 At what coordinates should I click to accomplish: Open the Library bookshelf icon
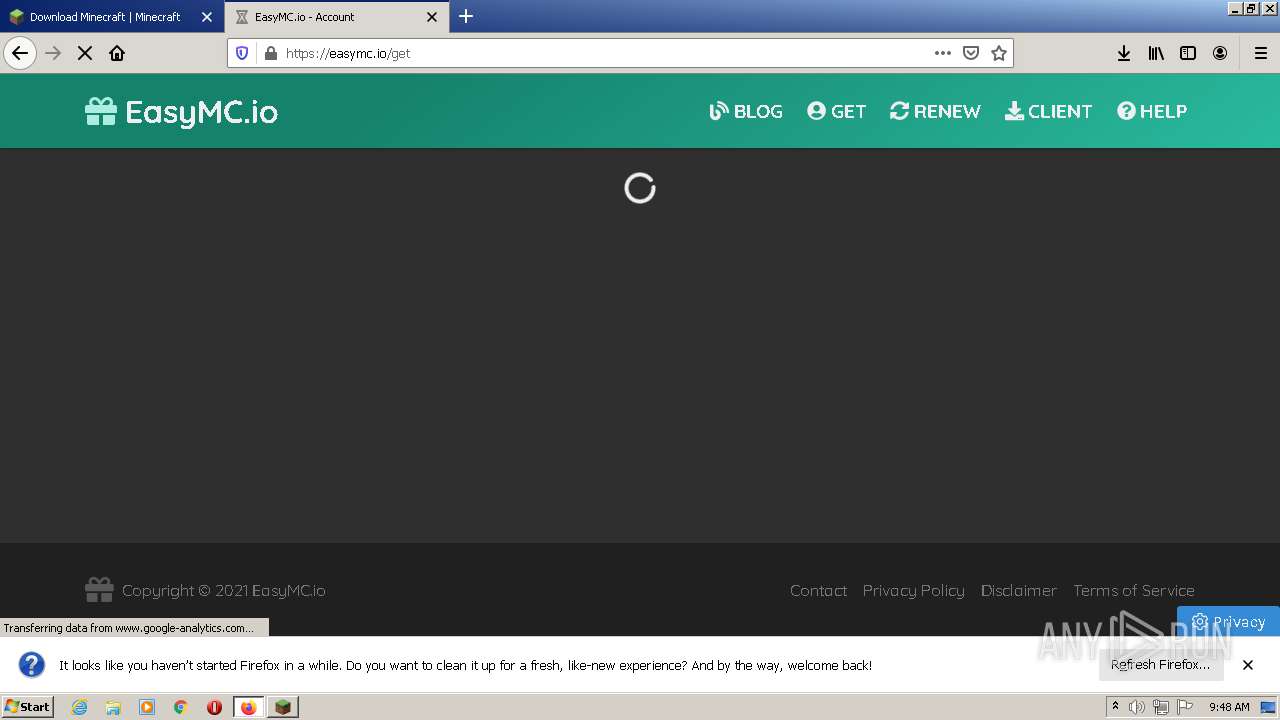coord(1156,53)
